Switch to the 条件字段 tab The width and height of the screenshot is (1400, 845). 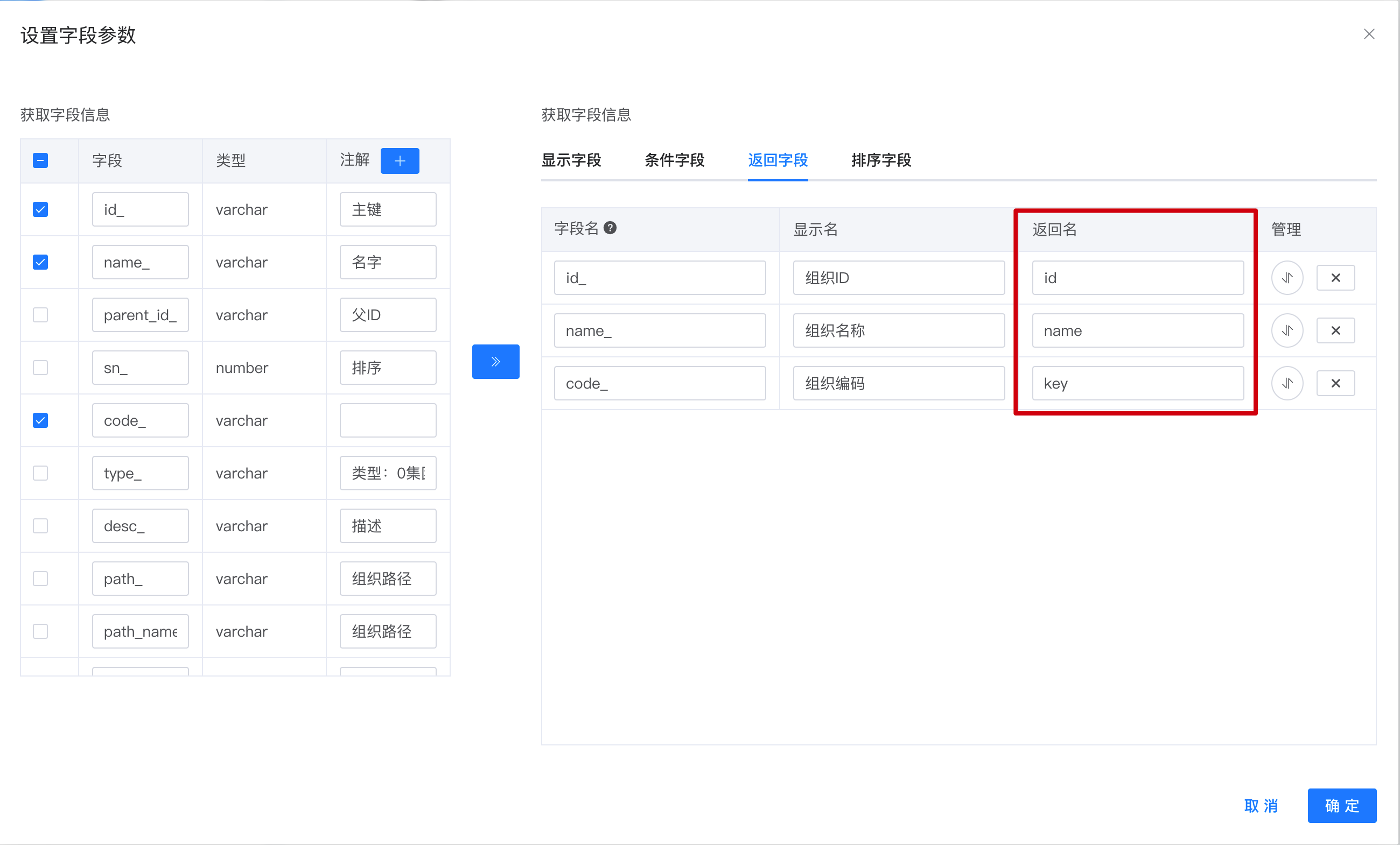pos(675,161)
